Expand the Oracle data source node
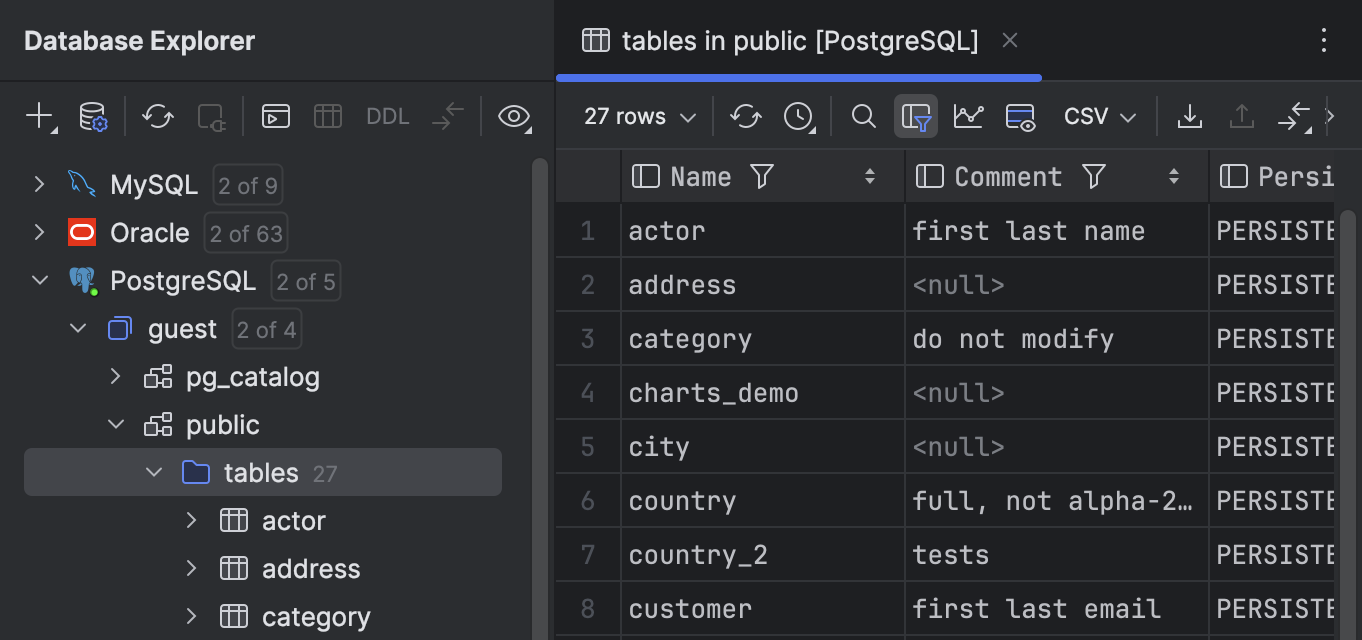 [39, 232]
